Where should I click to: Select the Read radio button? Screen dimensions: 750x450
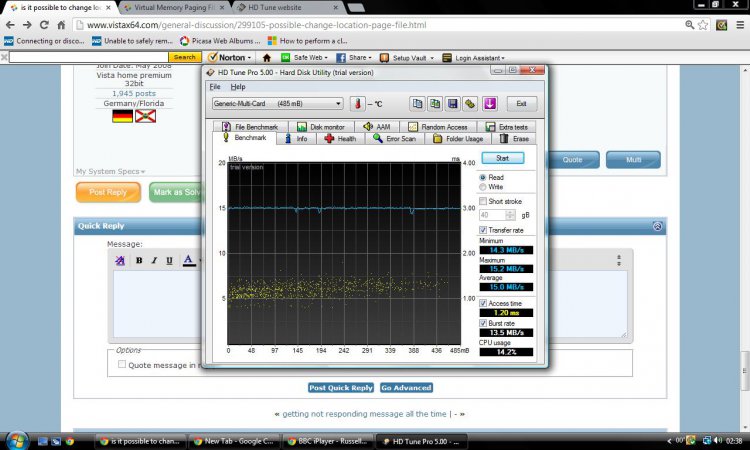click(483, 177)
